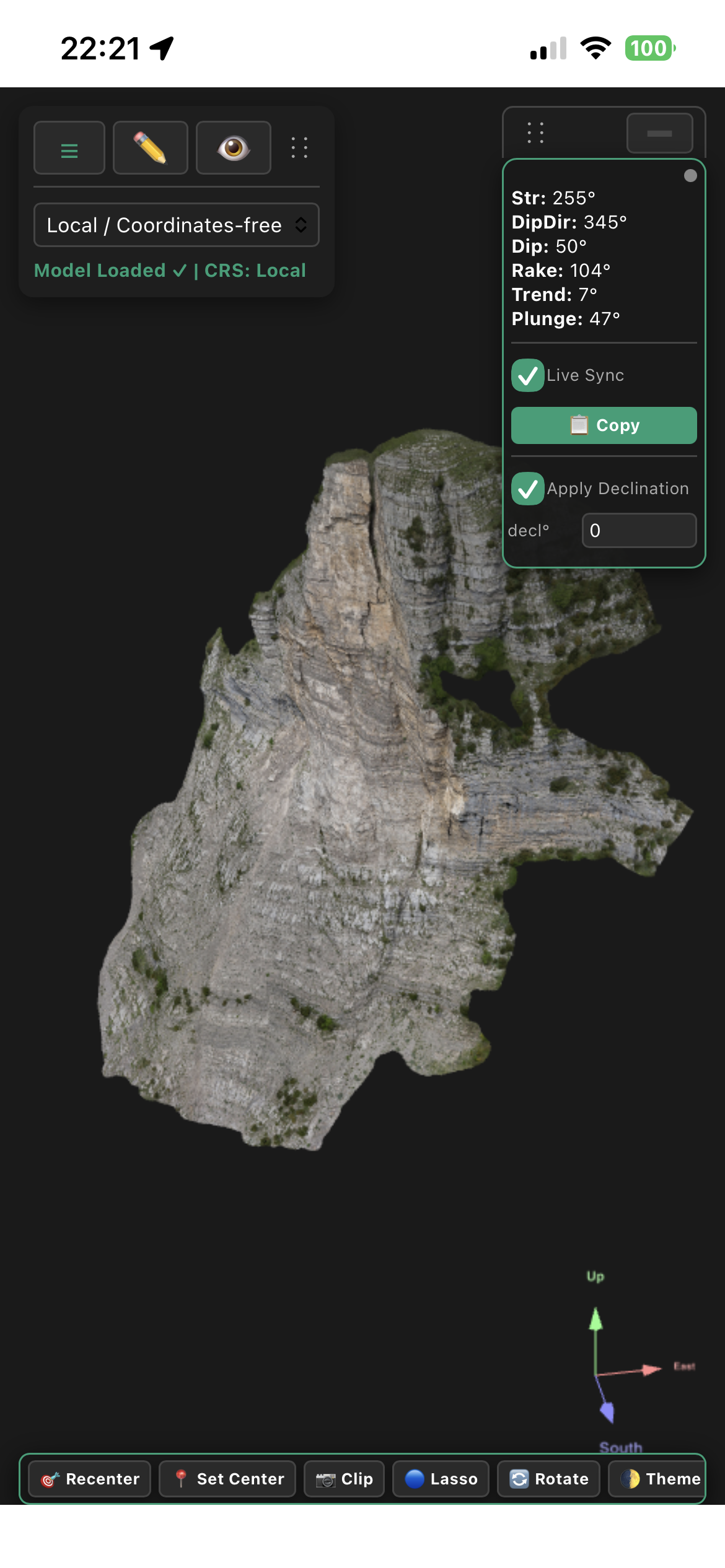Activate the Rotate tool
The image size is (725, 1568).
click(548, 1479)
